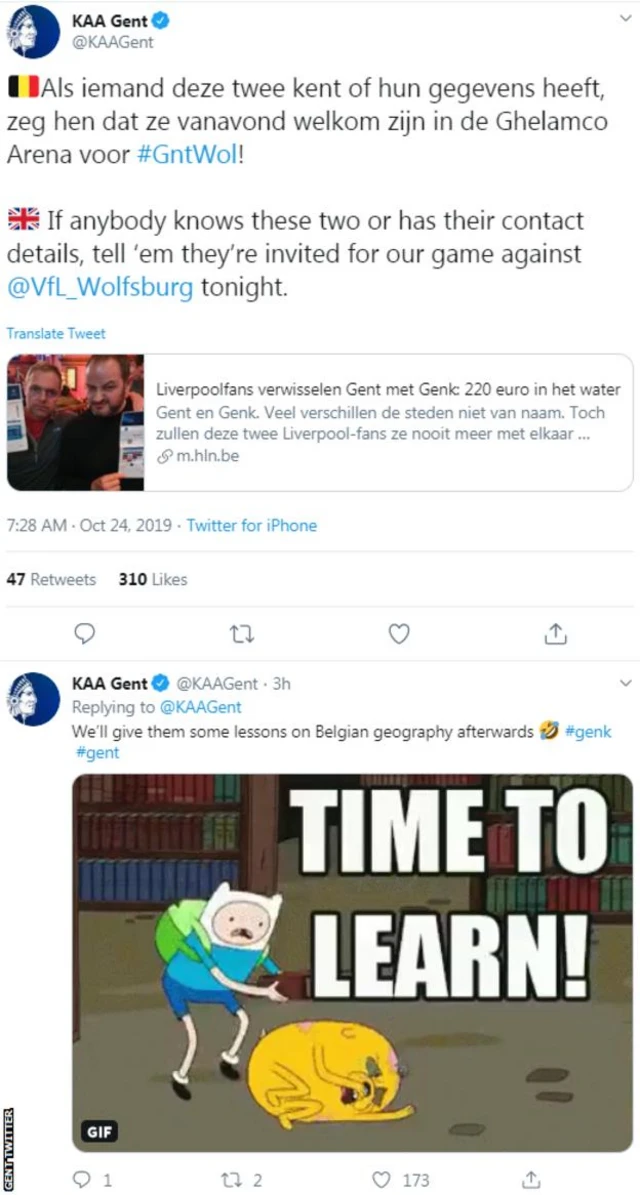Share the main tweet via the share icon
This screenshot has height=1195, width=640.
(556, 633)
